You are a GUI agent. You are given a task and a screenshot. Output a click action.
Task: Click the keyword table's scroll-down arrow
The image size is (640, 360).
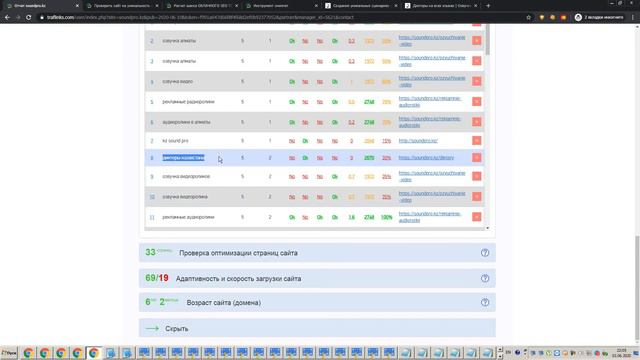tap(487, 228)
